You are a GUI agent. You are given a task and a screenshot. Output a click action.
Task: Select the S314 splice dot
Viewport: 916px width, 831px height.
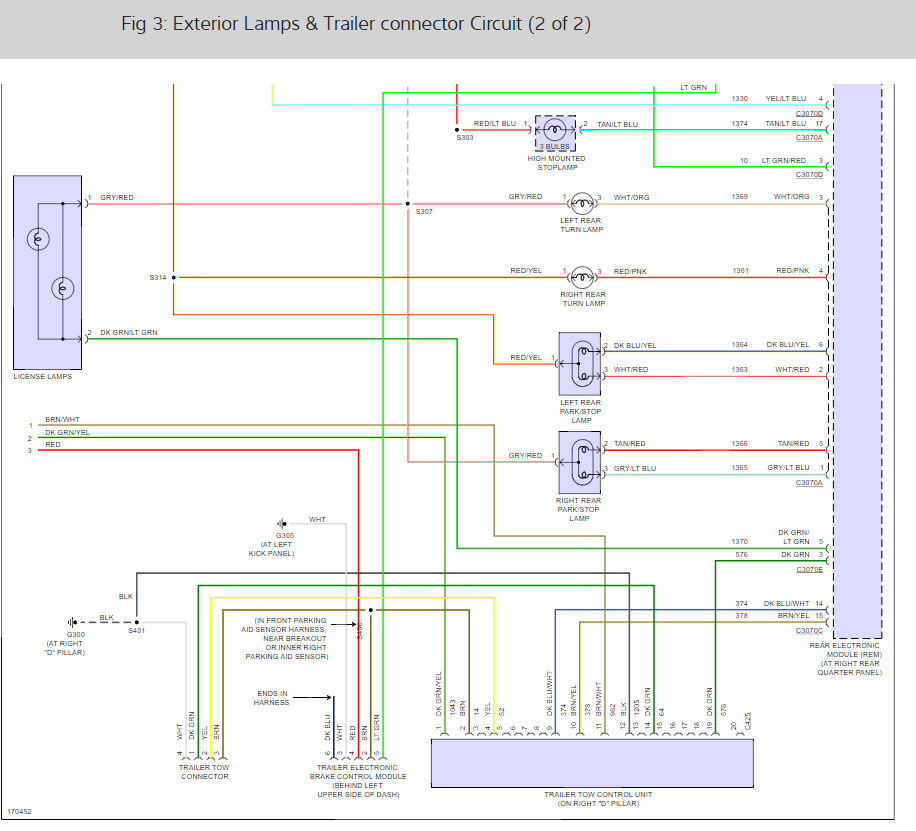pos(174,278)
